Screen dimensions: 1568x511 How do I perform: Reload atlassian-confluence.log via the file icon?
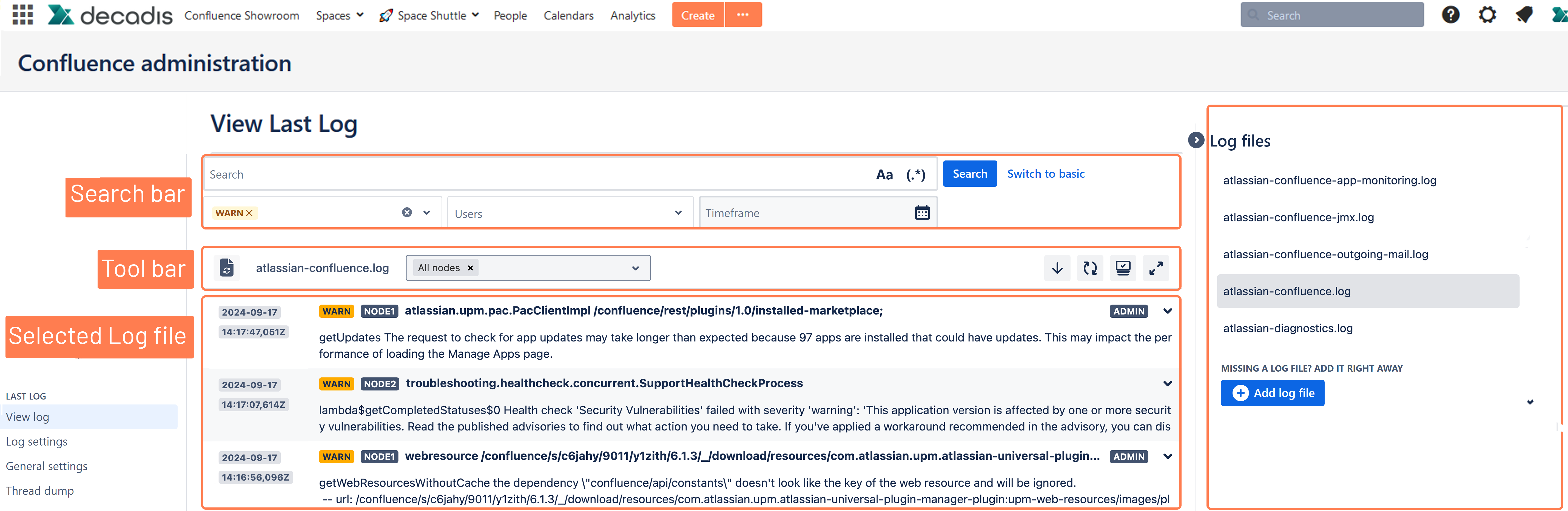(227, 268)
